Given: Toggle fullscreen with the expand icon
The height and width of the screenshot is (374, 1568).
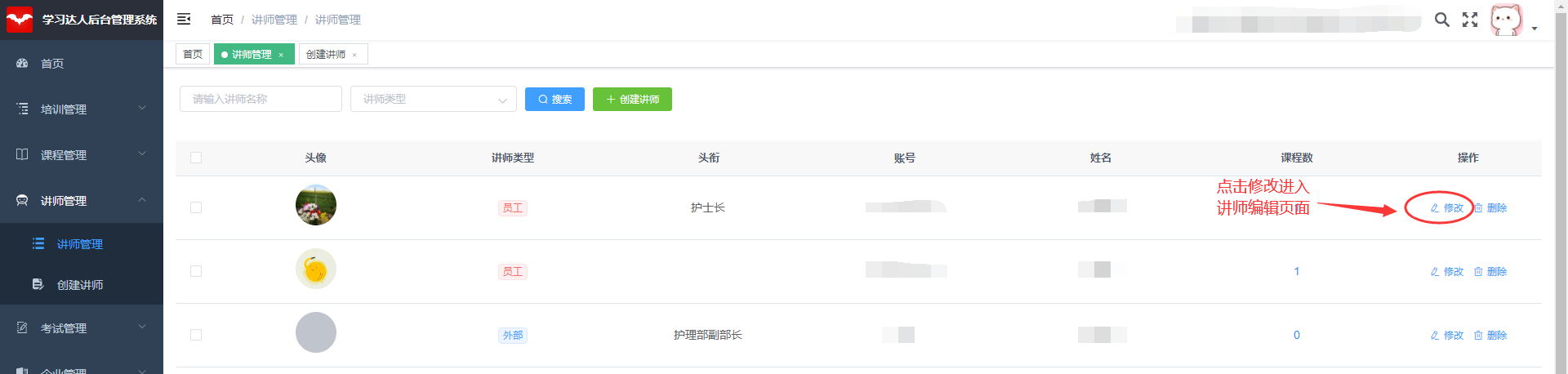Looking at the screenshot, I should (1470, 20).
